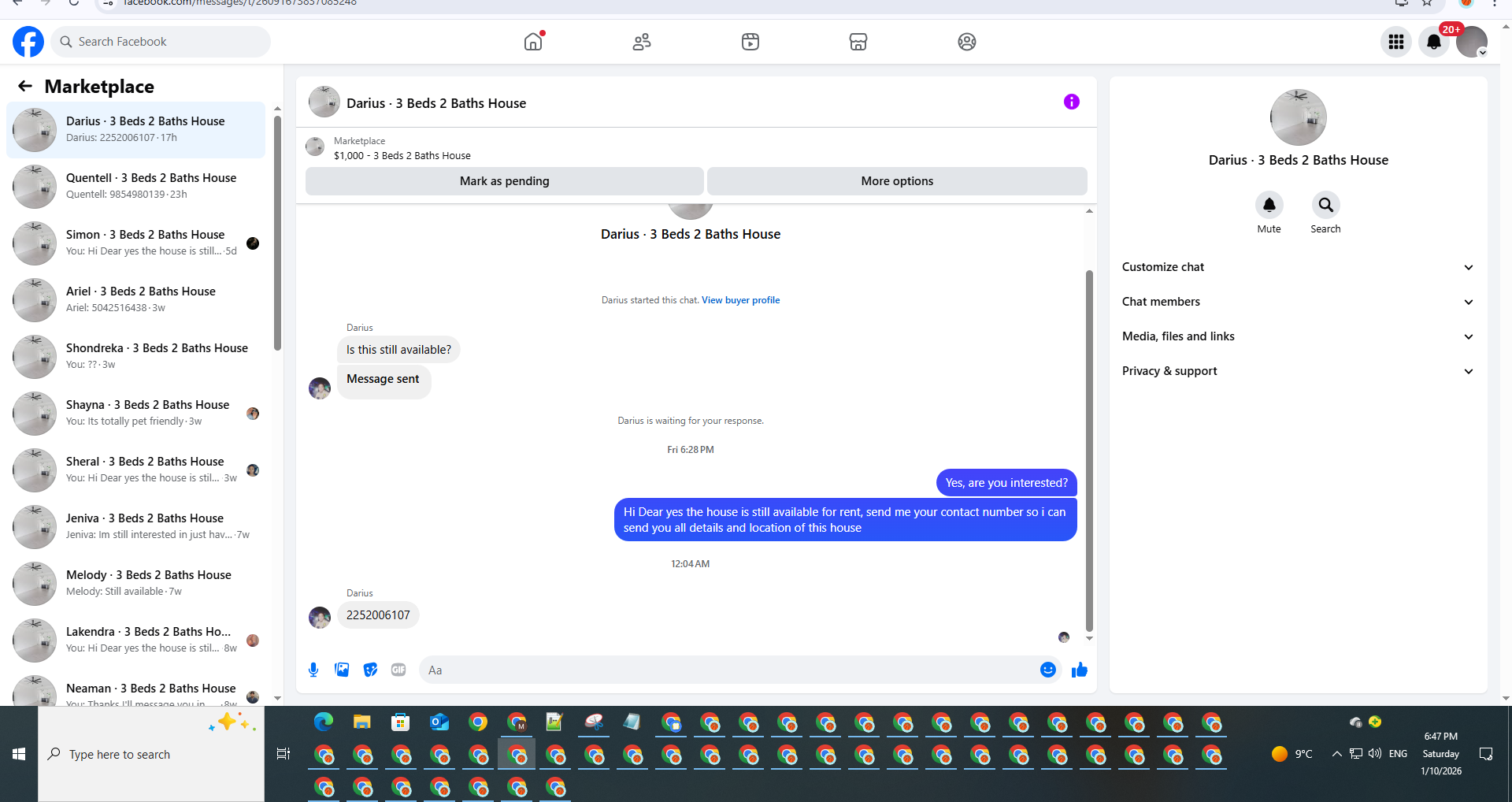The image size is (1512, 802).
Task: Open the Facebook menu grid icon
Action: [1396, 42]
